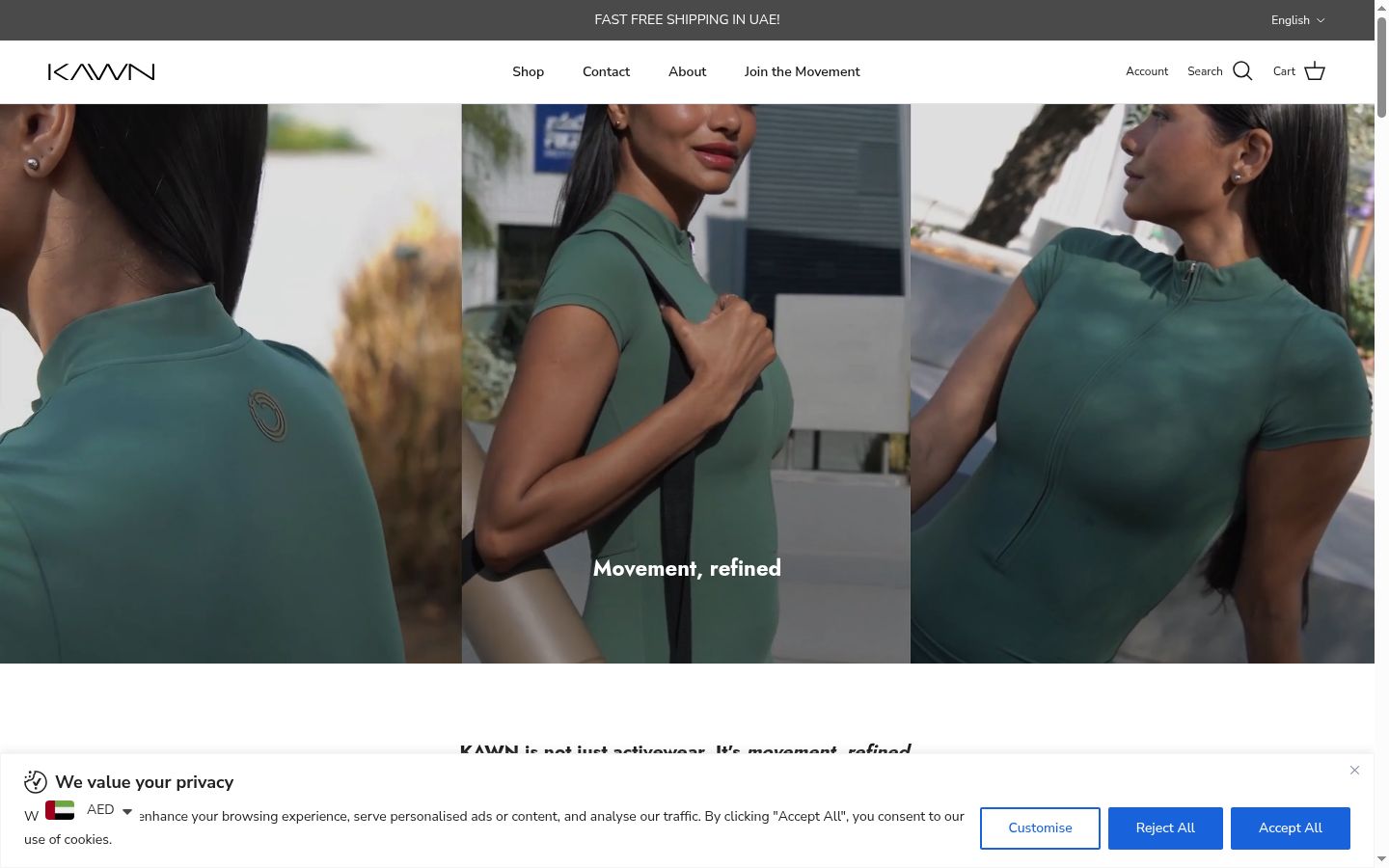Image resolution: width=1389 pixels, height=868 pixels.
Task: Click the 'FAST FREE SHIPPING IN UAE!' announcement
Action: pos(687,19)
